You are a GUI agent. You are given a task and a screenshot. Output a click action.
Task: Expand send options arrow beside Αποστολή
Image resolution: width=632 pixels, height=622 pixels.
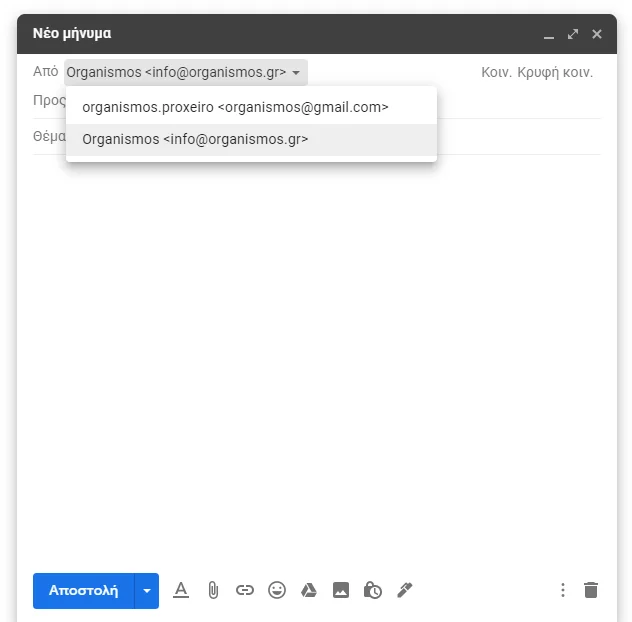(147, 591)
